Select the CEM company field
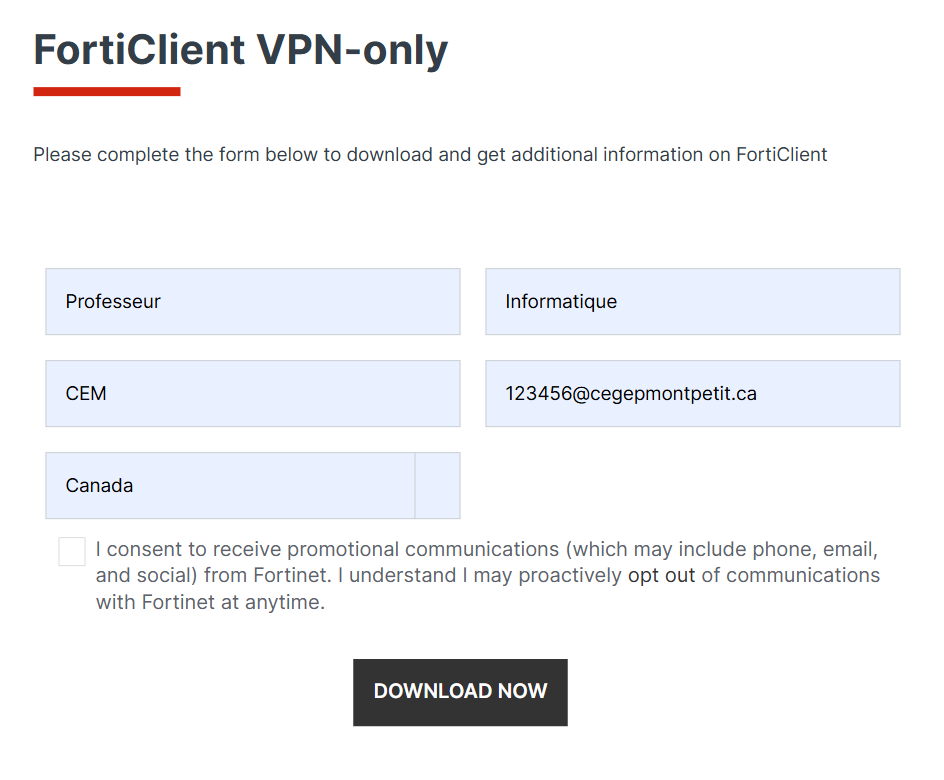The image size is (944, 780). click(252, 393)
